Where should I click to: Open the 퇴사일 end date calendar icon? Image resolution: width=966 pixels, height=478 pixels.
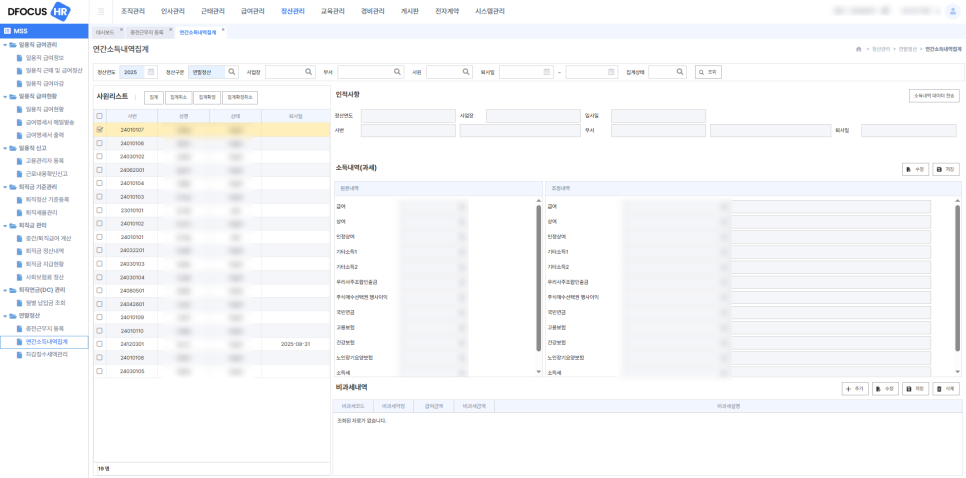611,72
